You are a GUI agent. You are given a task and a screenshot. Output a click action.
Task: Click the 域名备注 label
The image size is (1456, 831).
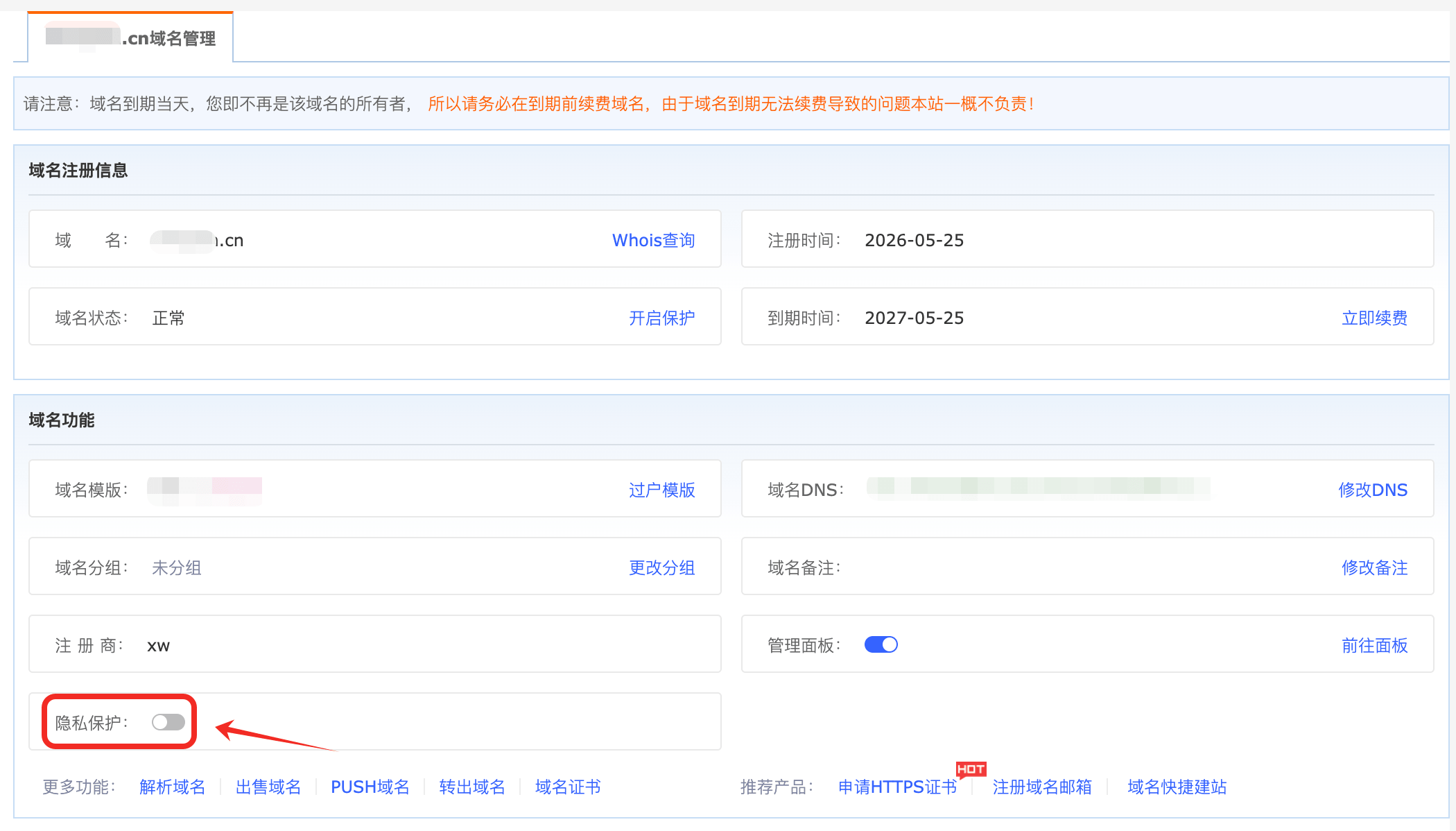point(804,567)
